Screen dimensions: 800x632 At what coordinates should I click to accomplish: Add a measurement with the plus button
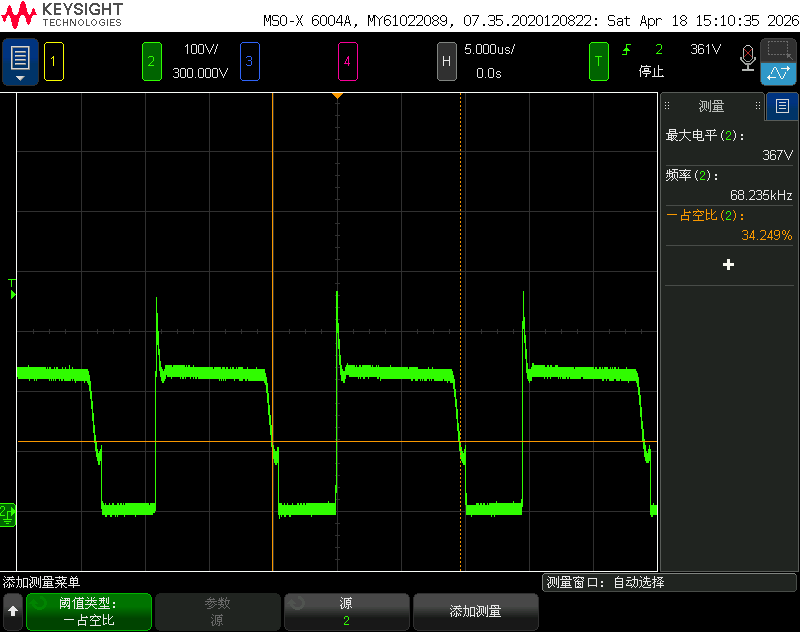click(x=729, y=265)
